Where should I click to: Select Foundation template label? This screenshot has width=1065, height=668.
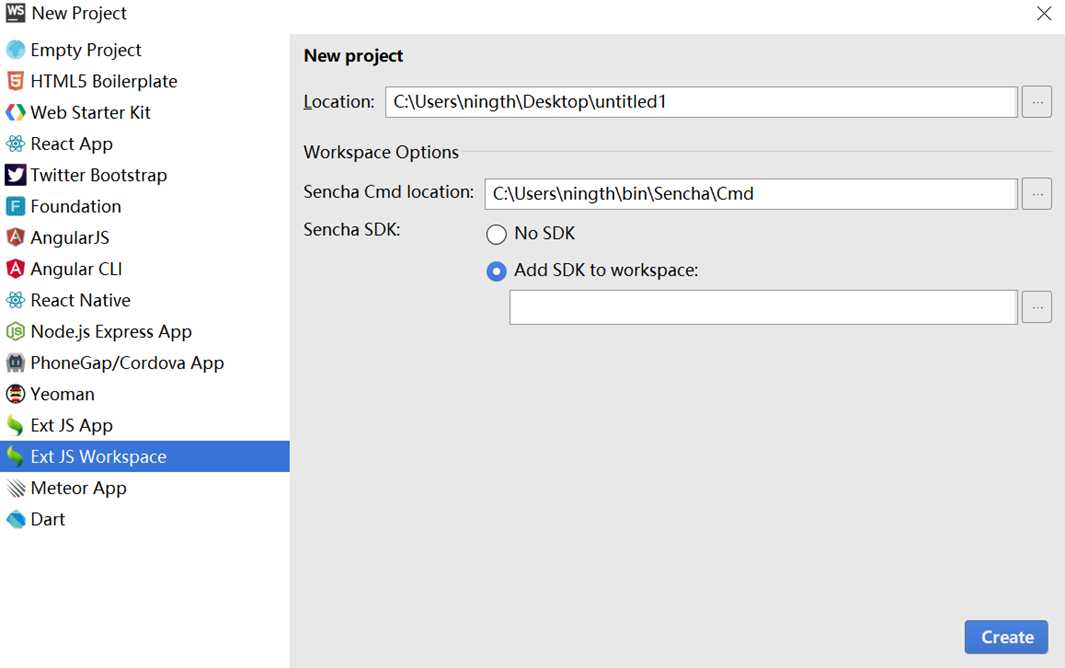tap(75, 207)
